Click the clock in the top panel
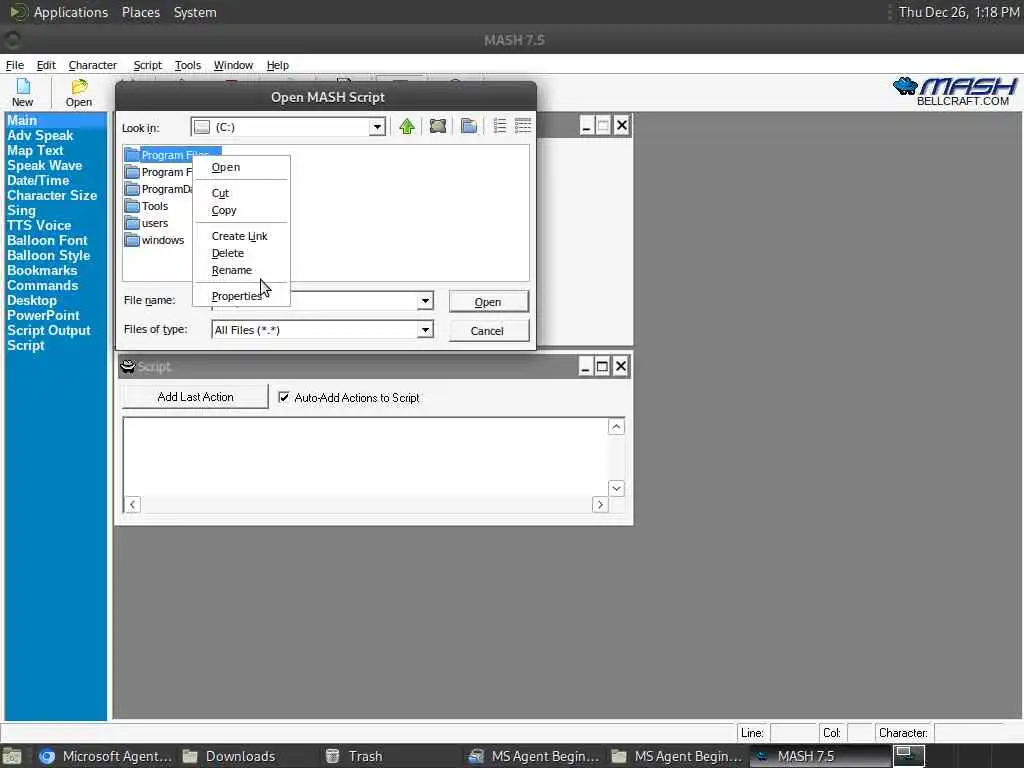The height and width of the screenshot is (768, 1024). [x=958, y=12]
